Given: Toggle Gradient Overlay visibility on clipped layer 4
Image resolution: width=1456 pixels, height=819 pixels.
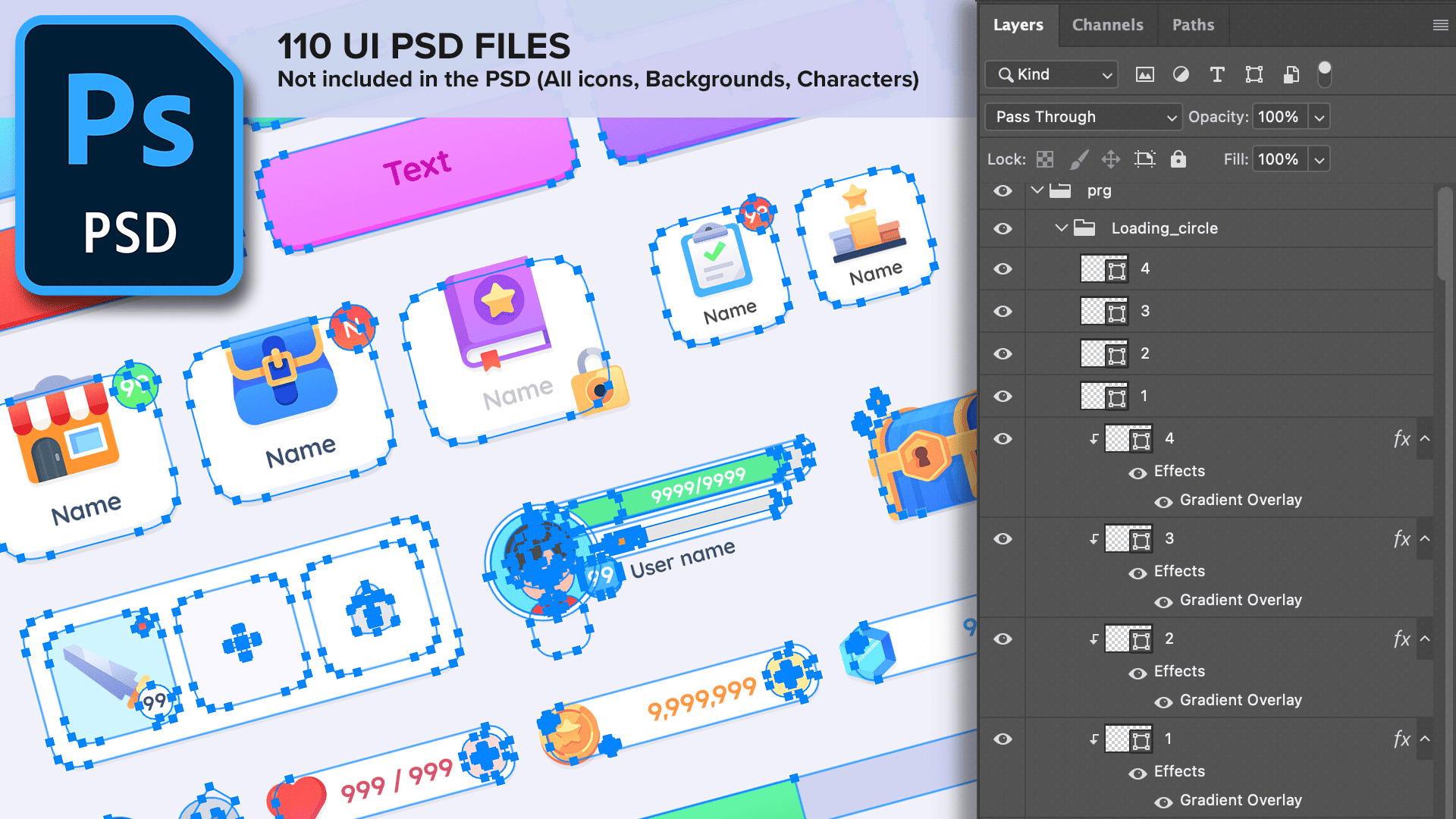Looking at the screenshot, I should (x=1163, y=501).
